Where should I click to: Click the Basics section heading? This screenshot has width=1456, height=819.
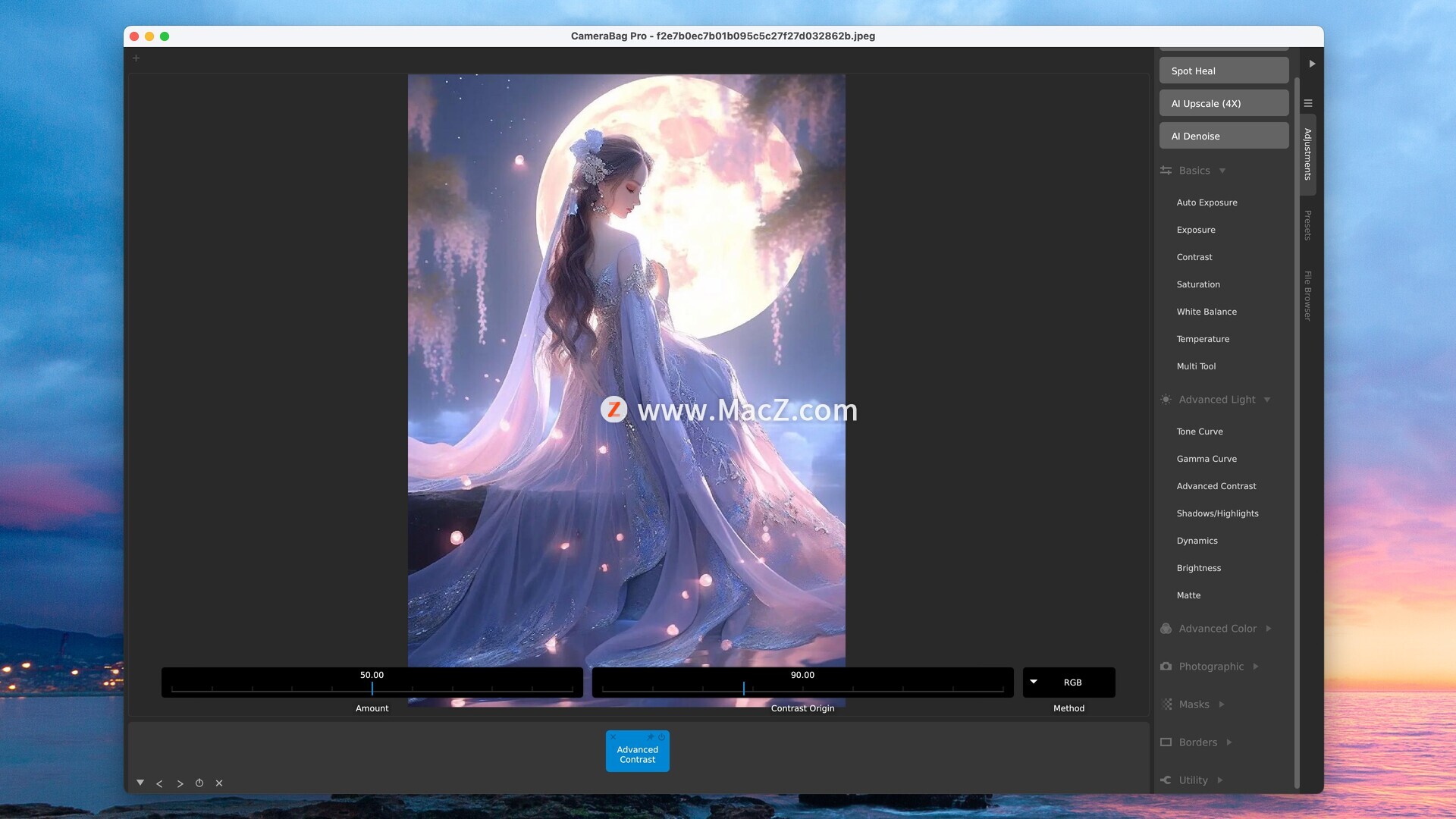[1194, 171]
